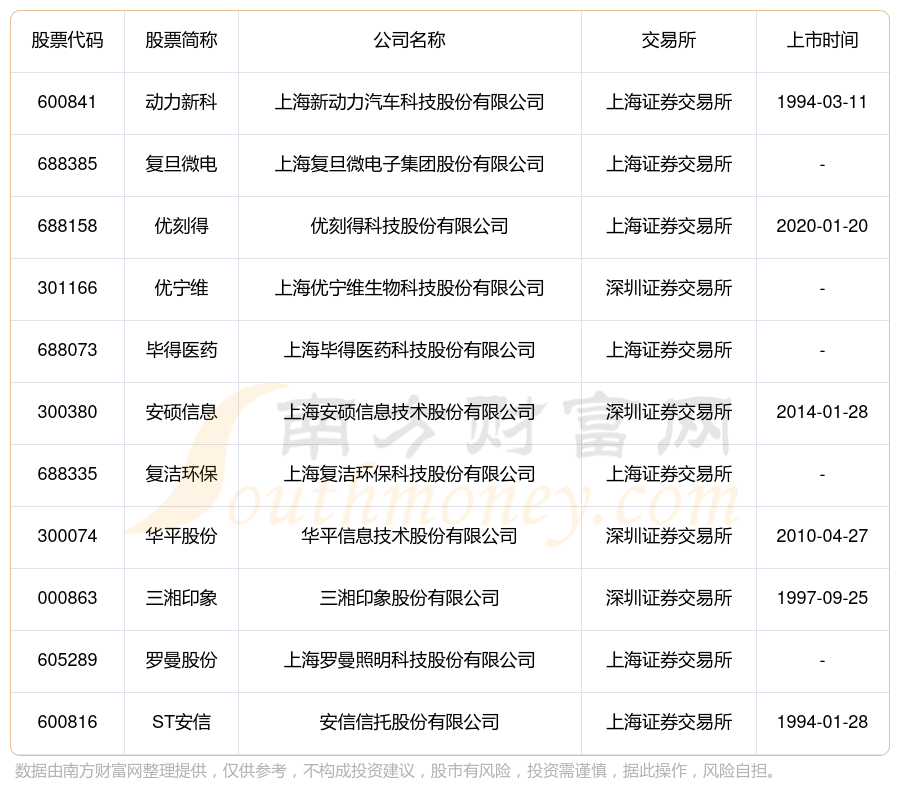Screen dimensions: 900x800
Task: Click 三湘印象股份有限公司
Action: click(409, 598)
